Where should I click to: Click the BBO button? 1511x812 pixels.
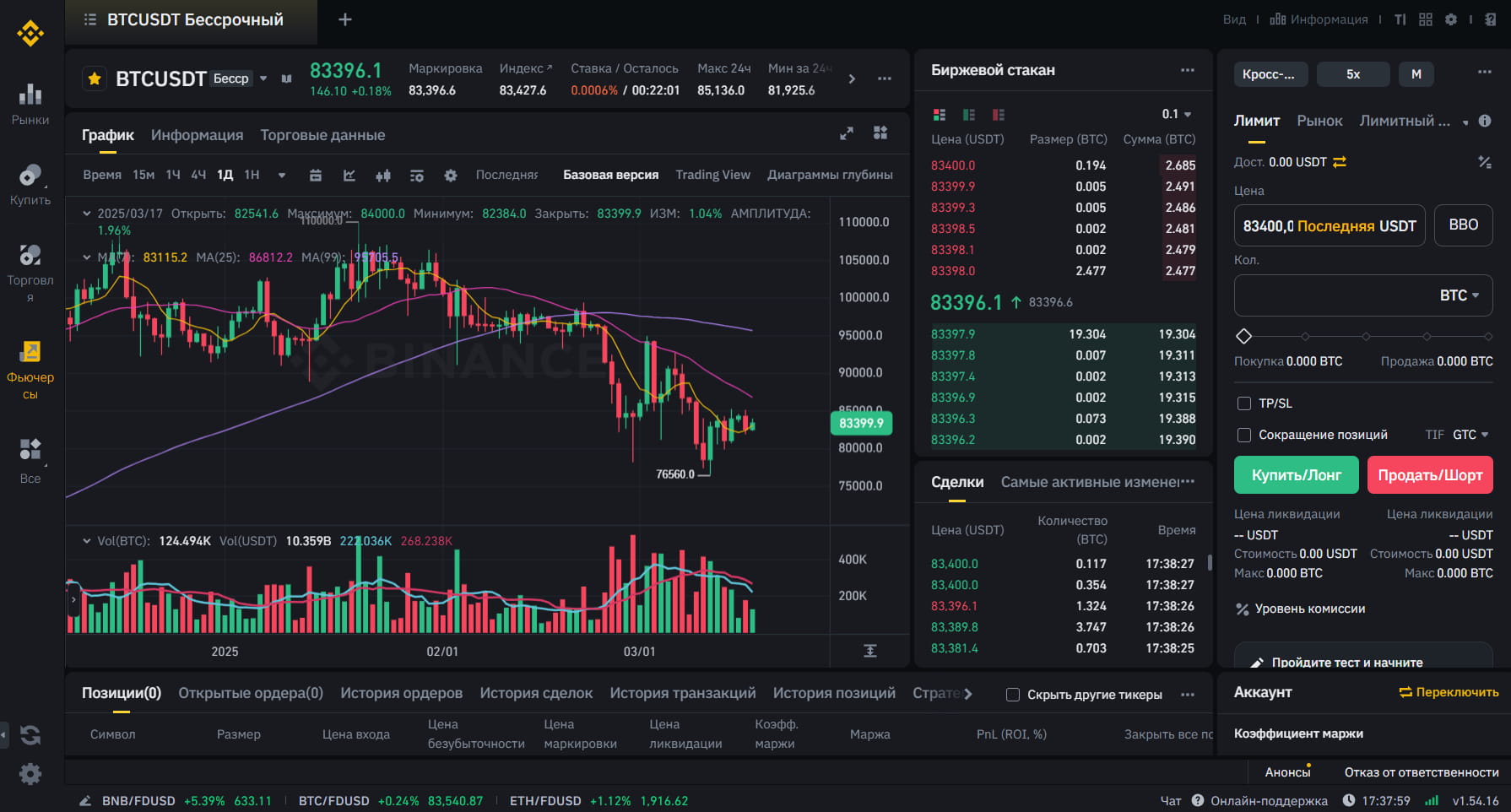(x=1464, y=225)
